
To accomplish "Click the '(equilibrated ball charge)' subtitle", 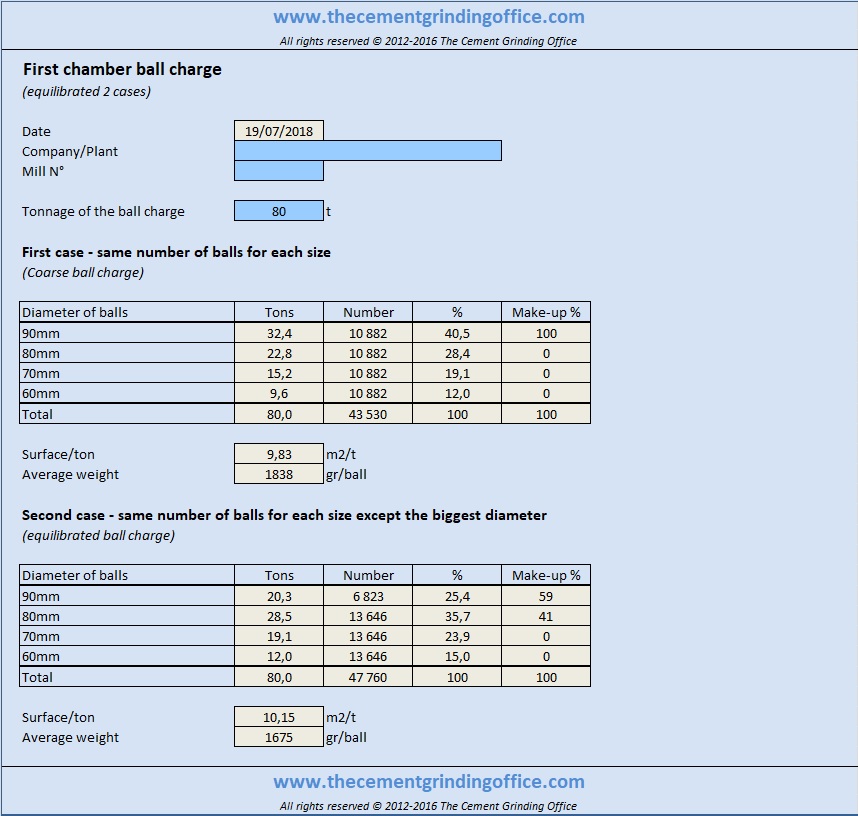I will (x=98, y=535).
